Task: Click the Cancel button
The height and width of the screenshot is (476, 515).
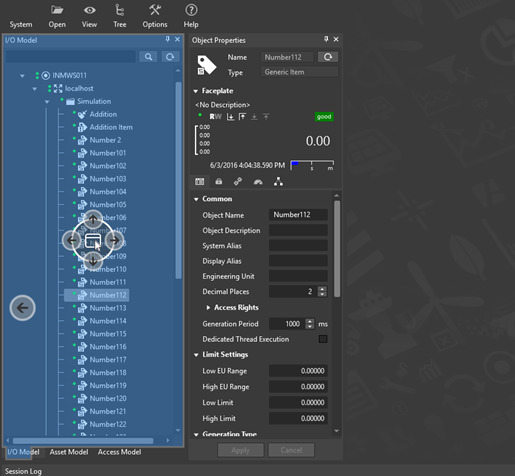Action: [x=291, y=450]
